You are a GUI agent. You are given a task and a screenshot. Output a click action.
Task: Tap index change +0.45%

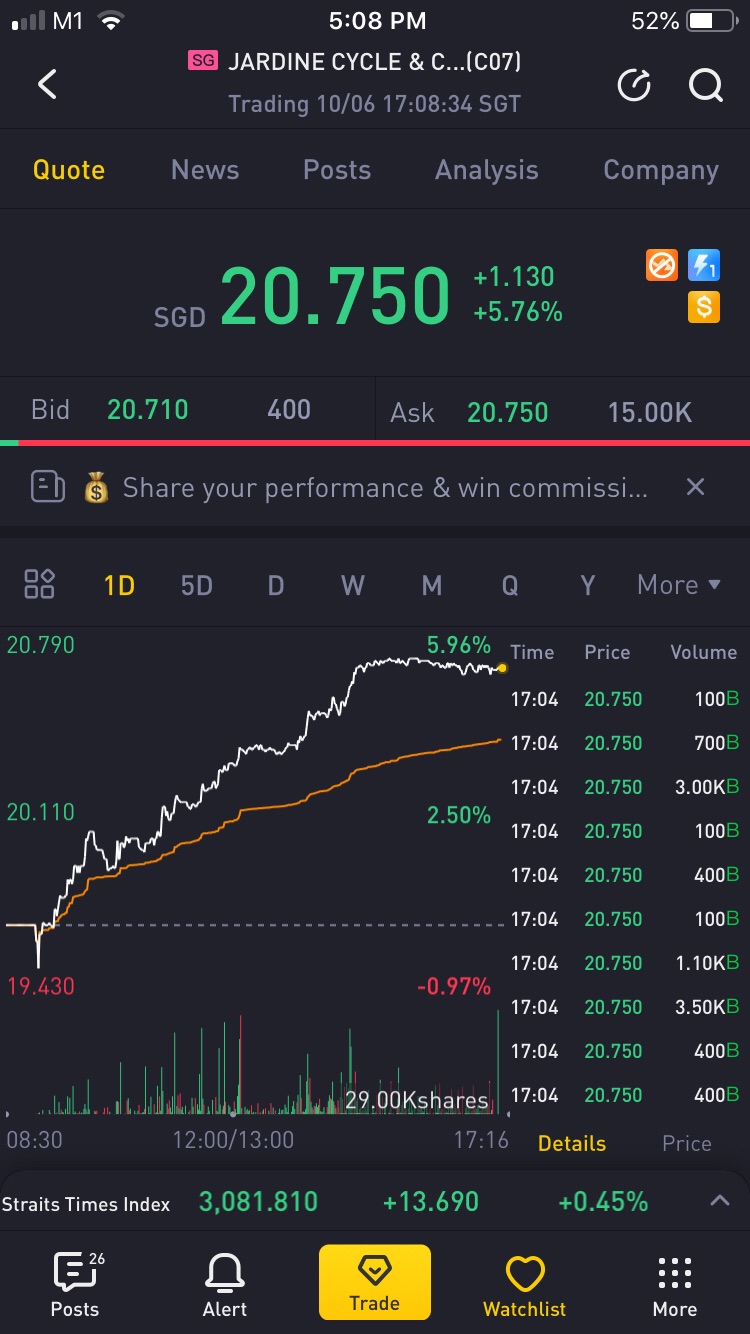point(603,1202)
